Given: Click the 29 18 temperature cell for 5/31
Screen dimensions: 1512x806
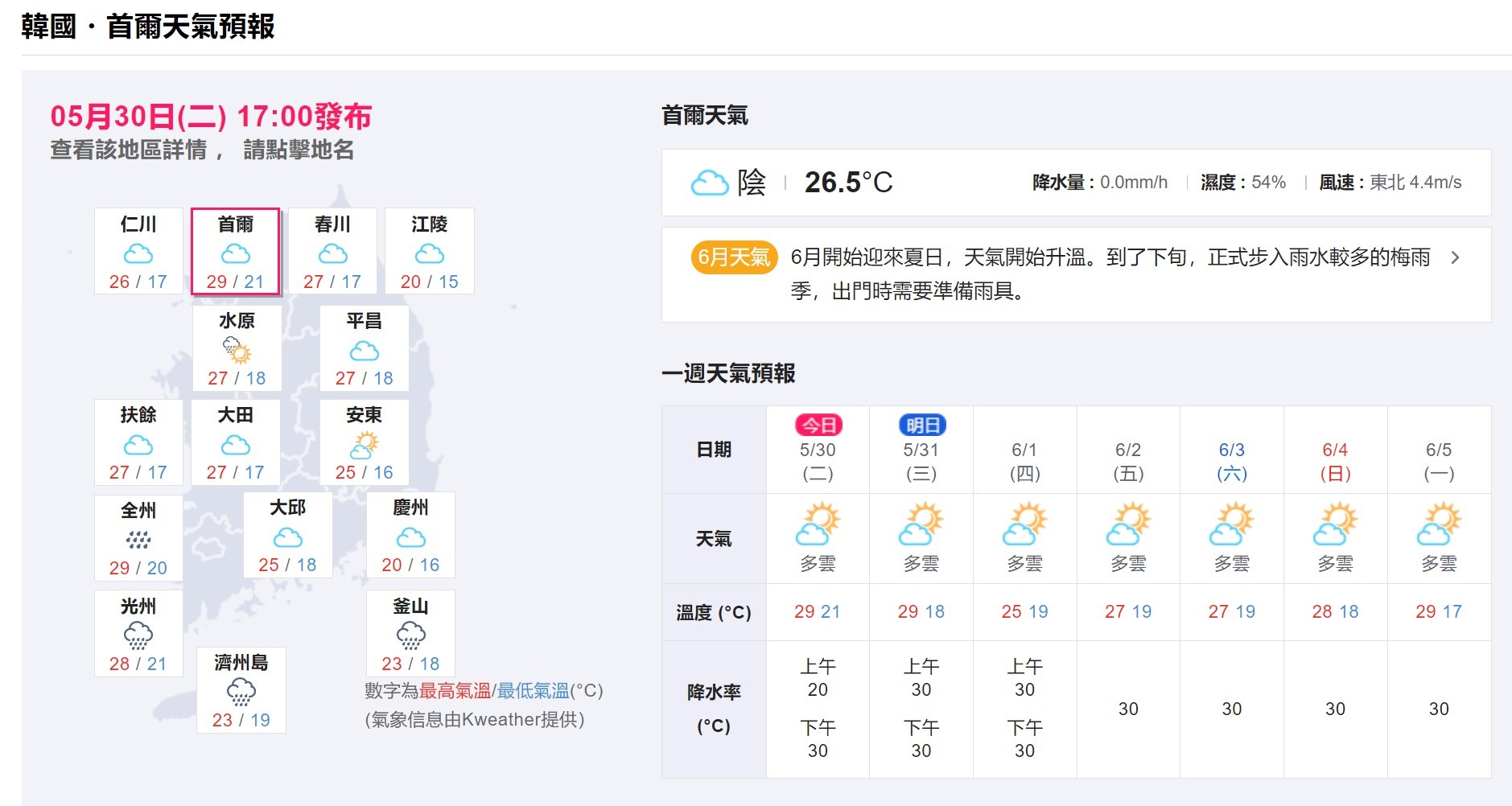Looking at the screenshot, I should point(921,611).
